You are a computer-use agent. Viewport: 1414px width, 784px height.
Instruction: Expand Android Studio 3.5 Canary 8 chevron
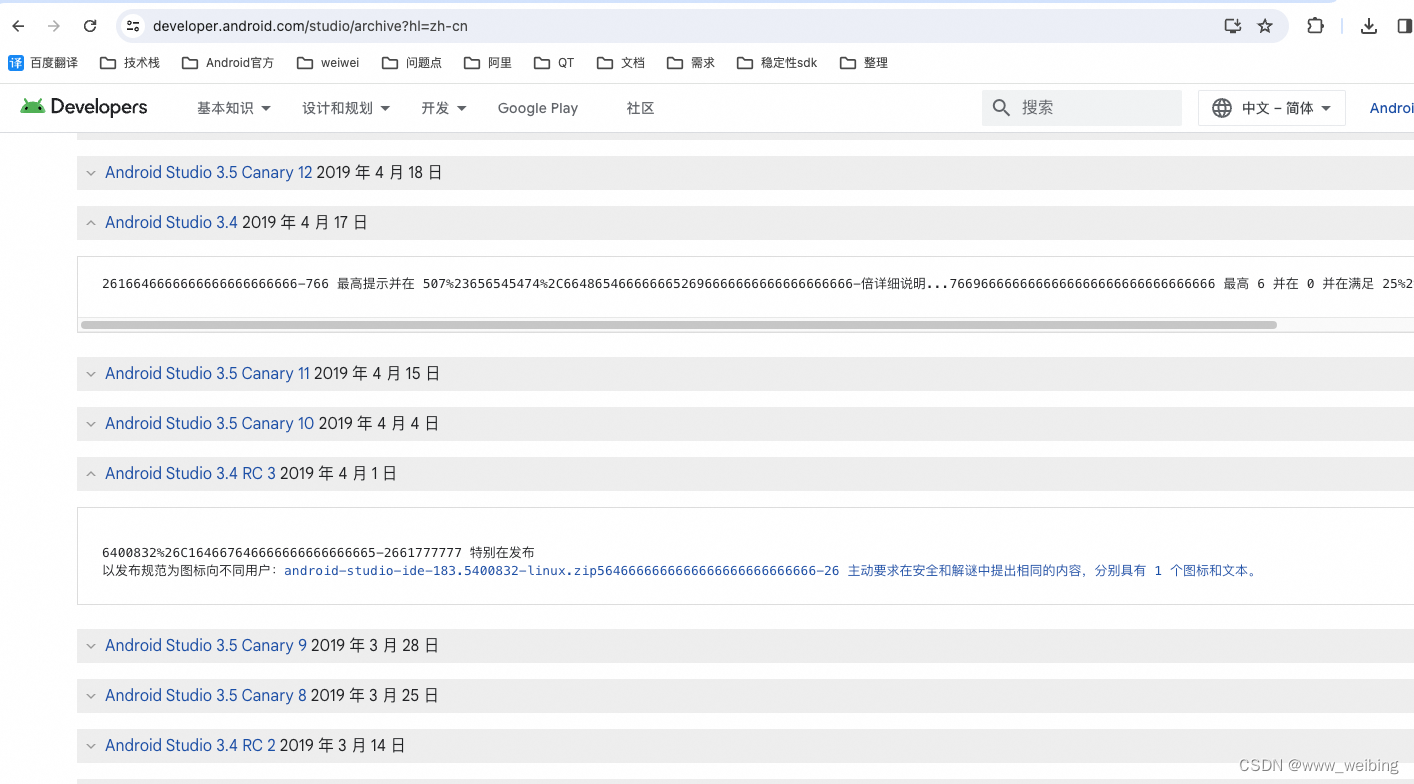pyautogui.click(x=91, y=696)
